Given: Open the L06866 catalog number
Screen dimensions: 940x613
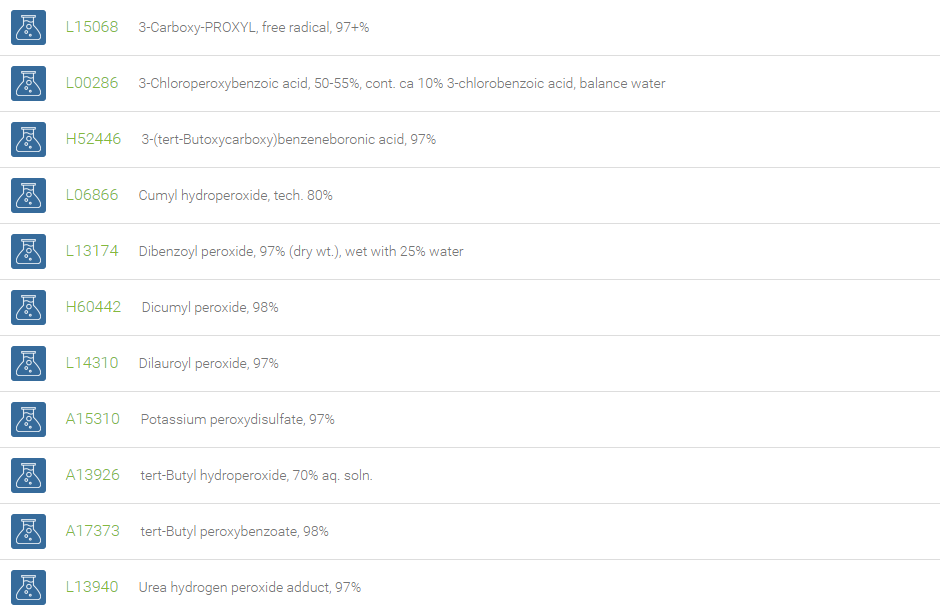Looking at the screenshot, I should (x=92, y=195).
